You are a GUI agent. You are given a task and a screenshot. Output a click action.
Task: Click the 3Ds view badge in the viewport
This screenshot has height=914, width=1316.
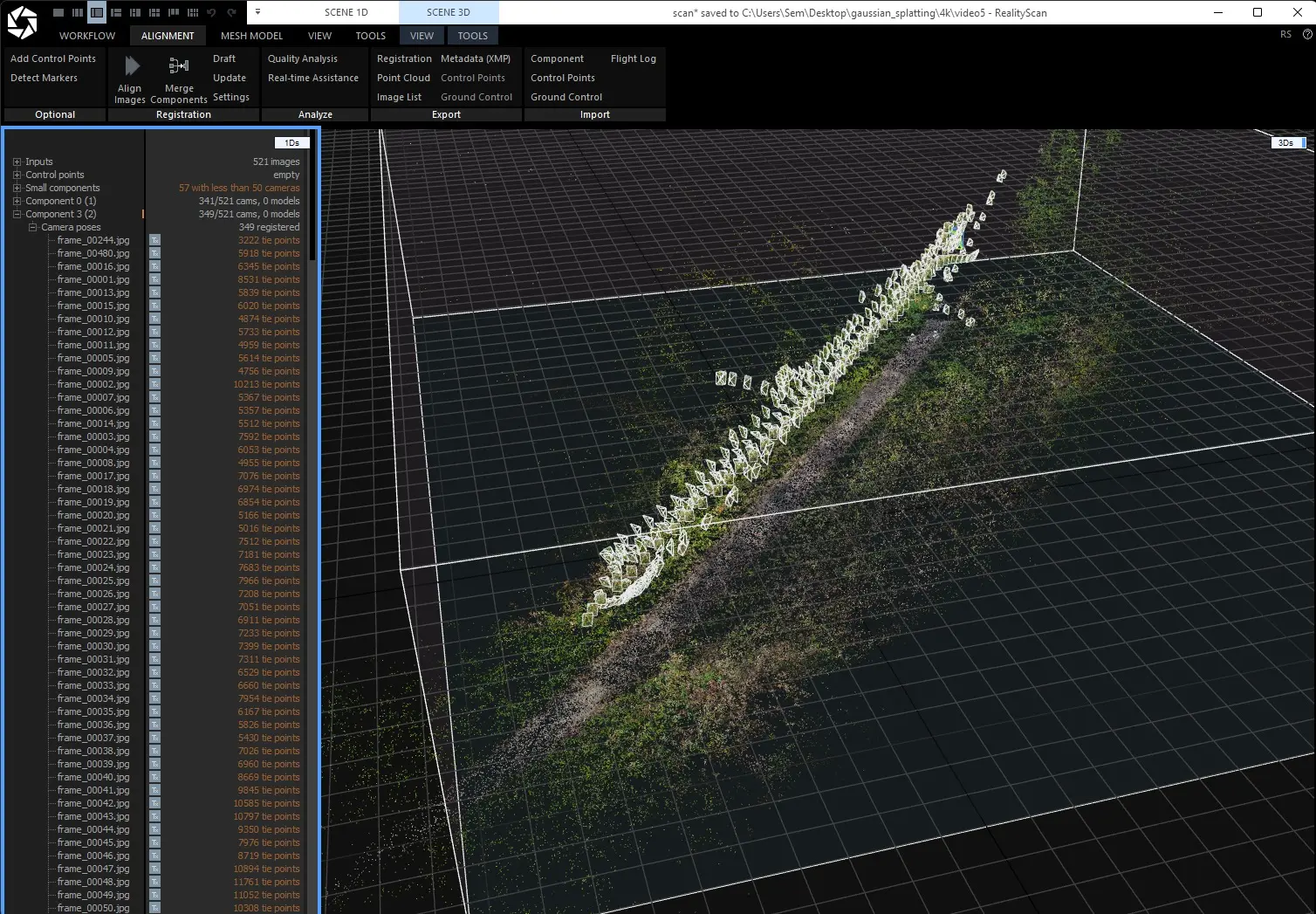pyautogui.click(x=1285, y=142)
